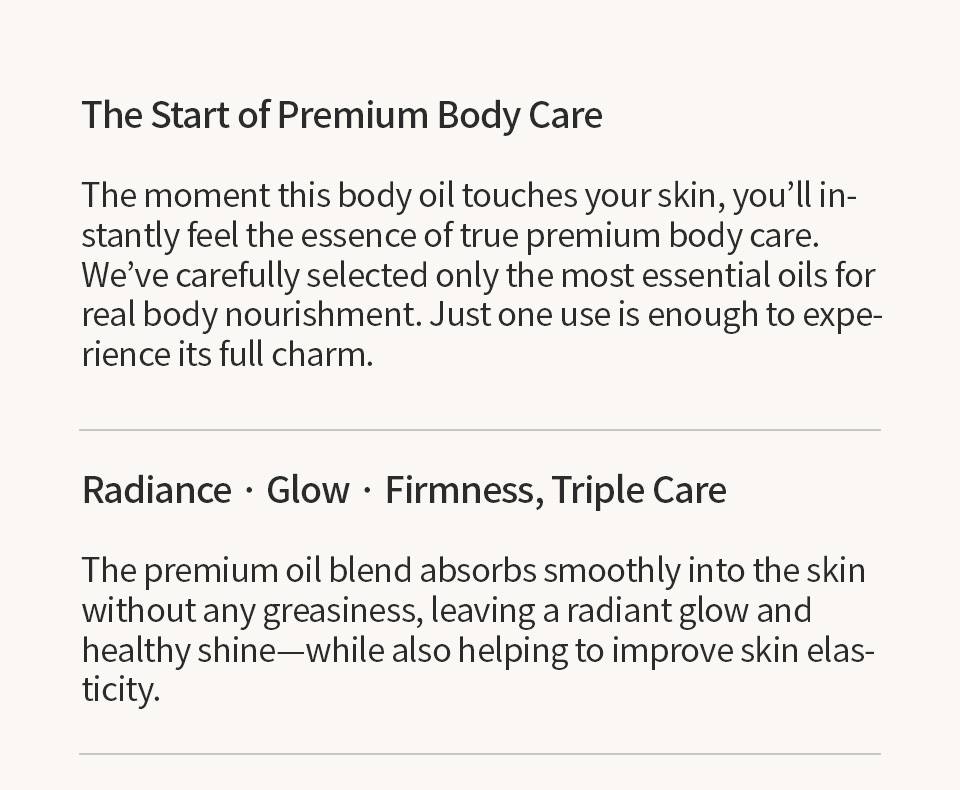Click the line starting 'The moment this body oil'
Viewport: 960px width, 790px height.
469,197
